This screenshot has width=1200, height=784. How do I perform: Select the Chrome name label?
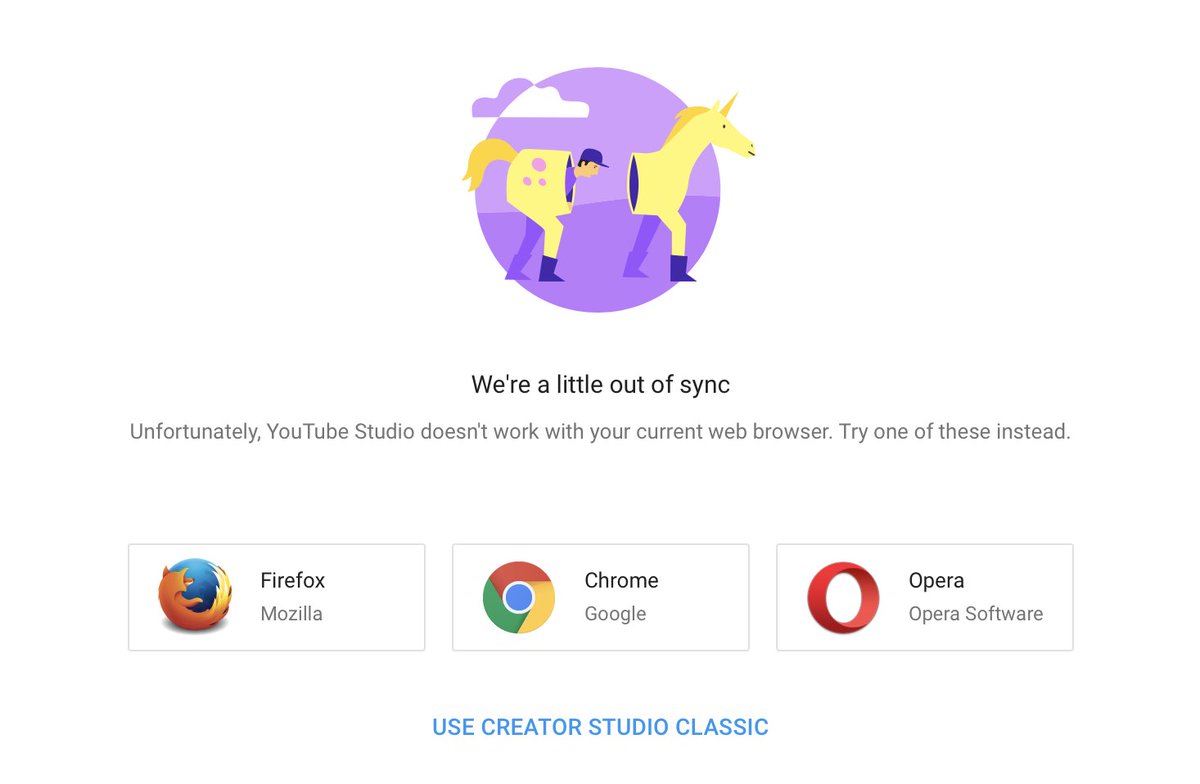point(621,580)
